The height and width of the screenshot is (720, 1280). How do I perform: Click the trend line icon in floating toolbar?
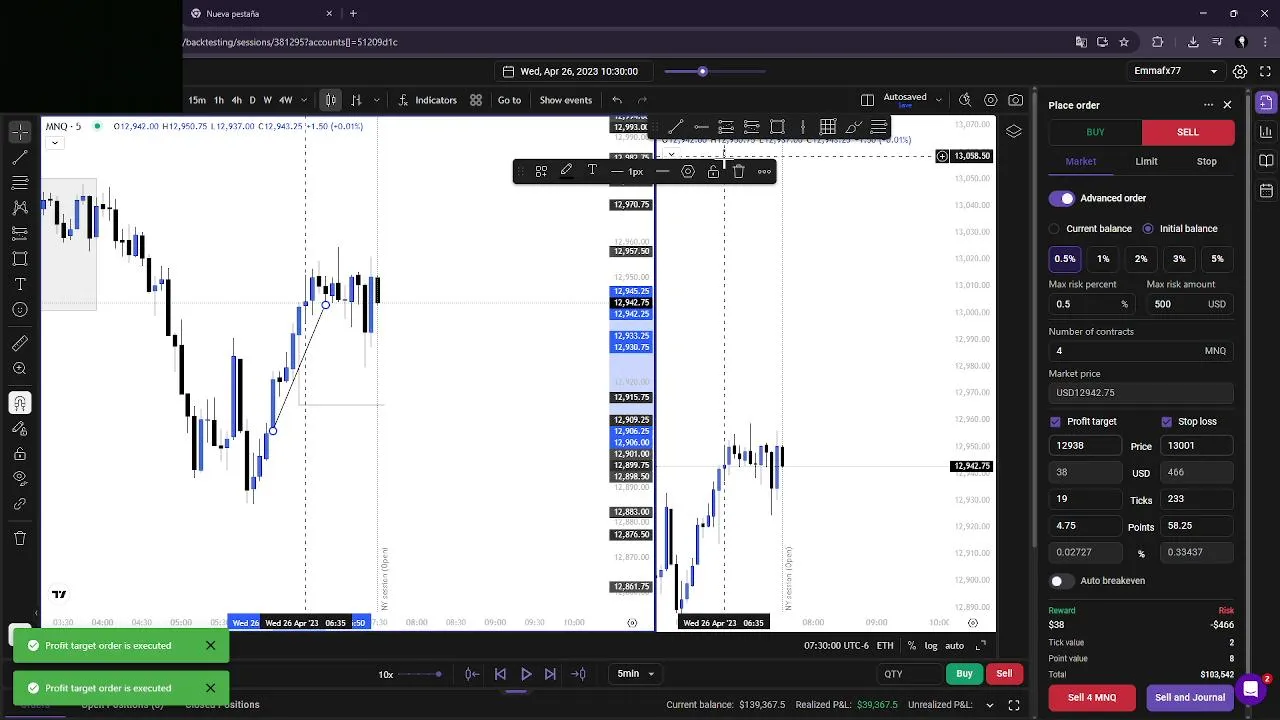click(x=676, y=127)
